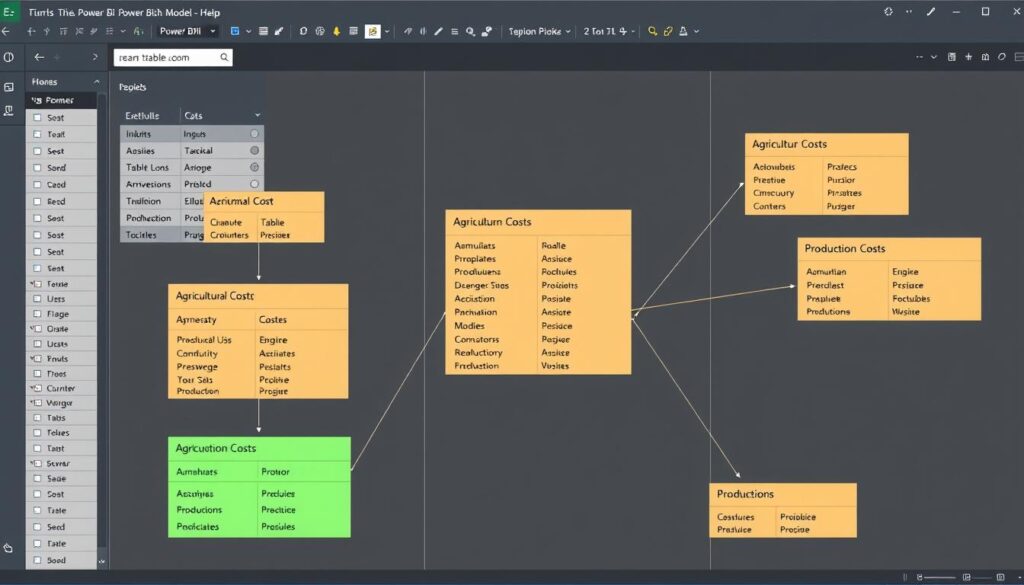Select the refresh icon in the title bar

click(x=889, y=11)
